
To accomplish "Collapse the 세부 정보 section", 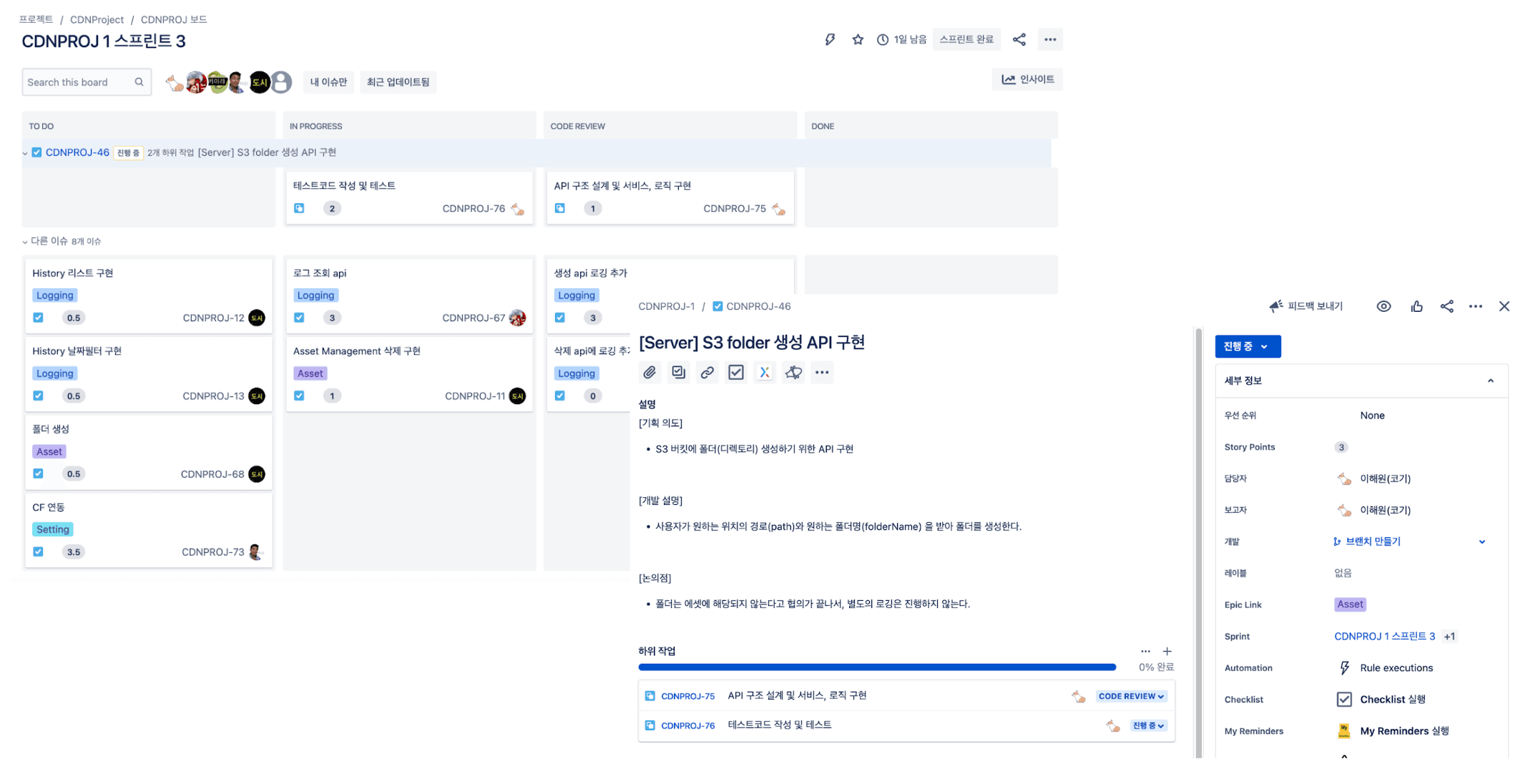I will click(x=1491, y=381).
